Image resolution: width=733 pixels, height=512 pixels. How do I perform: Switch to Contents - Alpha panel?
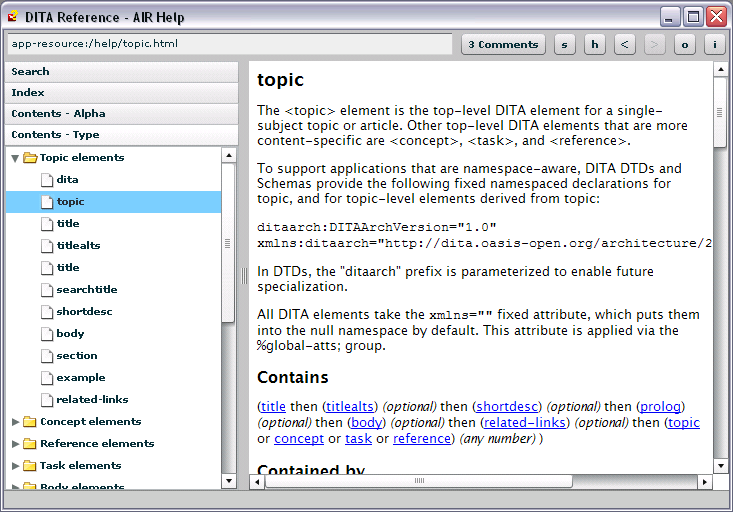point(122,114)
